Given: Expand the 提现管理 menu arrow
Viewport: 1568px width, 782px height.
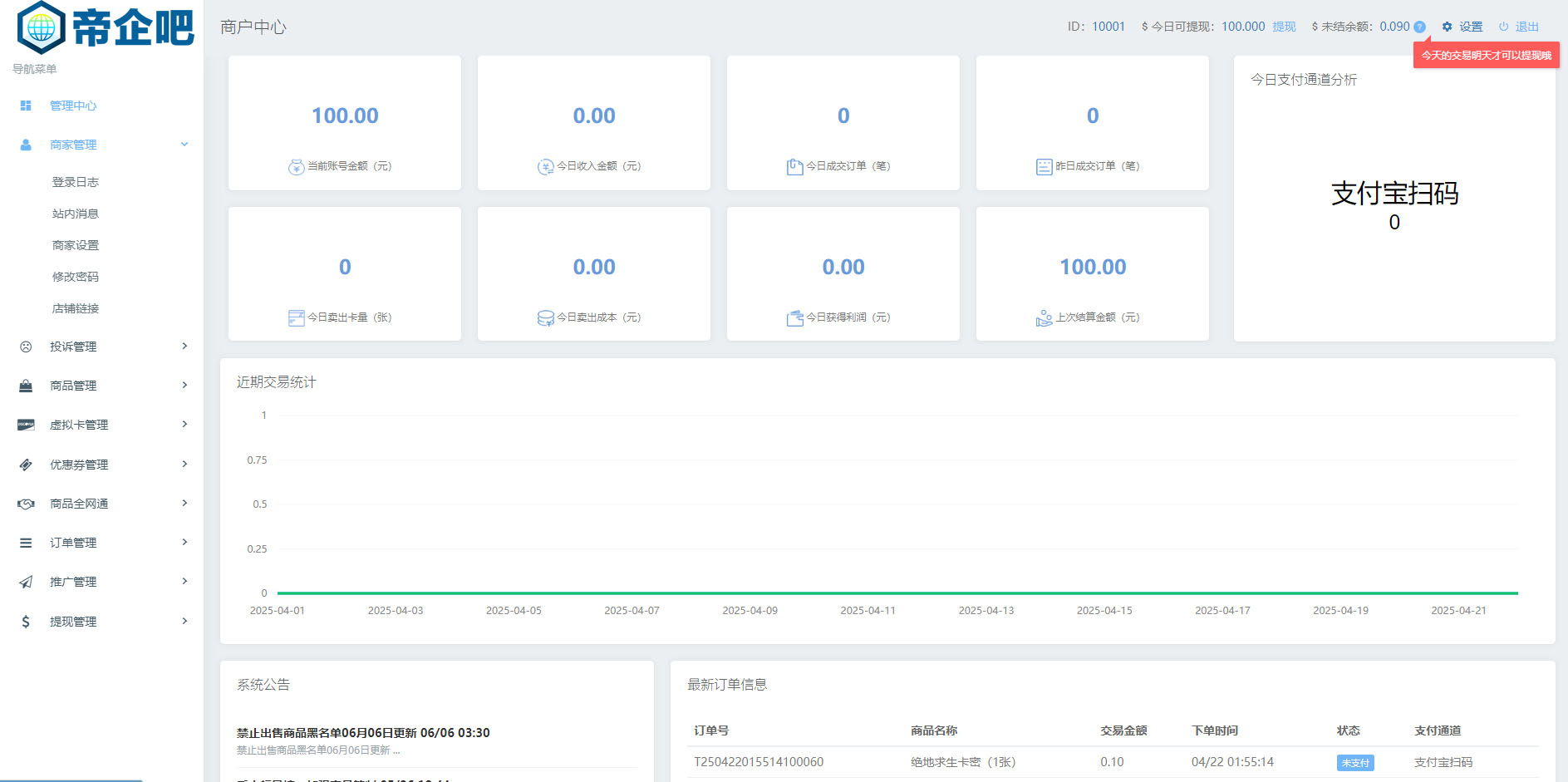Looking at the screenshot, I should [184, 622].
